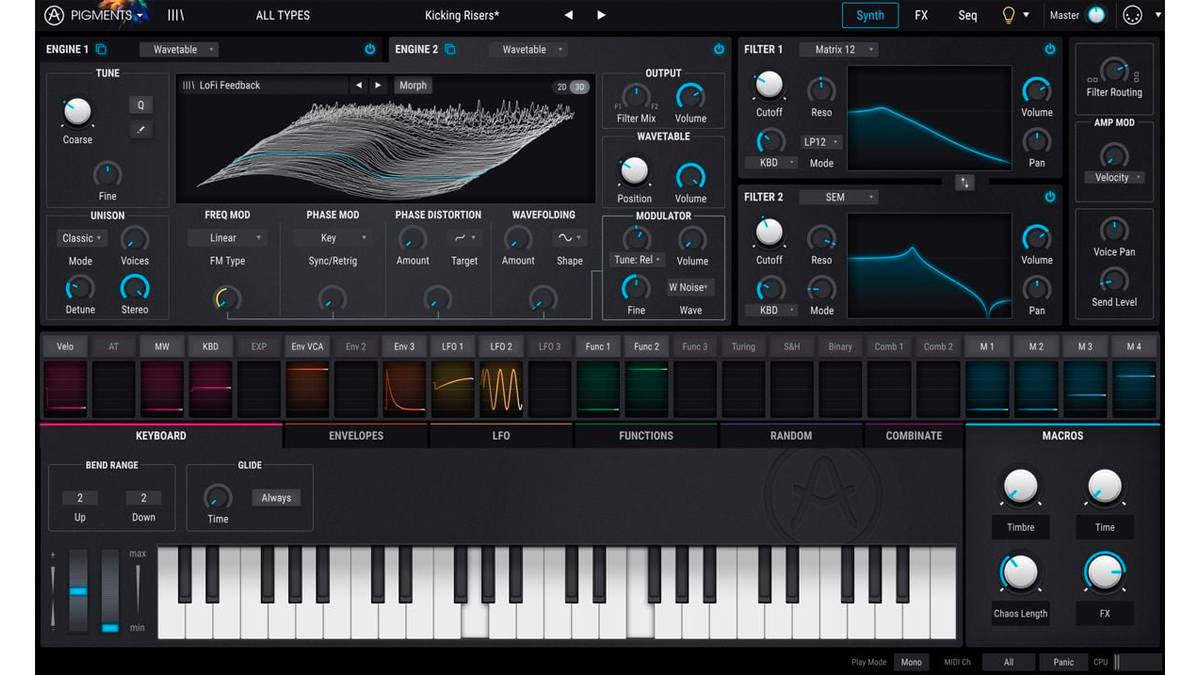Open Engine 2 Wavetable type dropdown
Screen dimensions: 1200x675
coord(528,49)
